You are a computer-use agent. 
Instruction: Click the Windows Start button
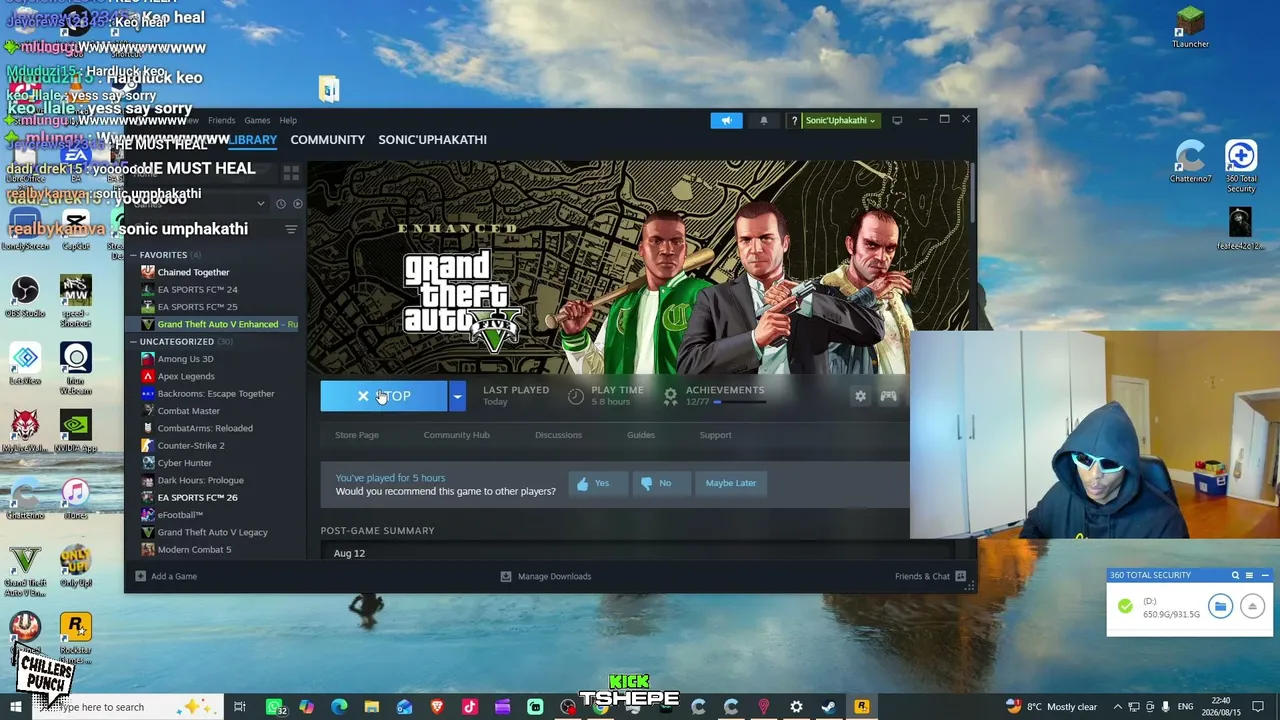15,707
